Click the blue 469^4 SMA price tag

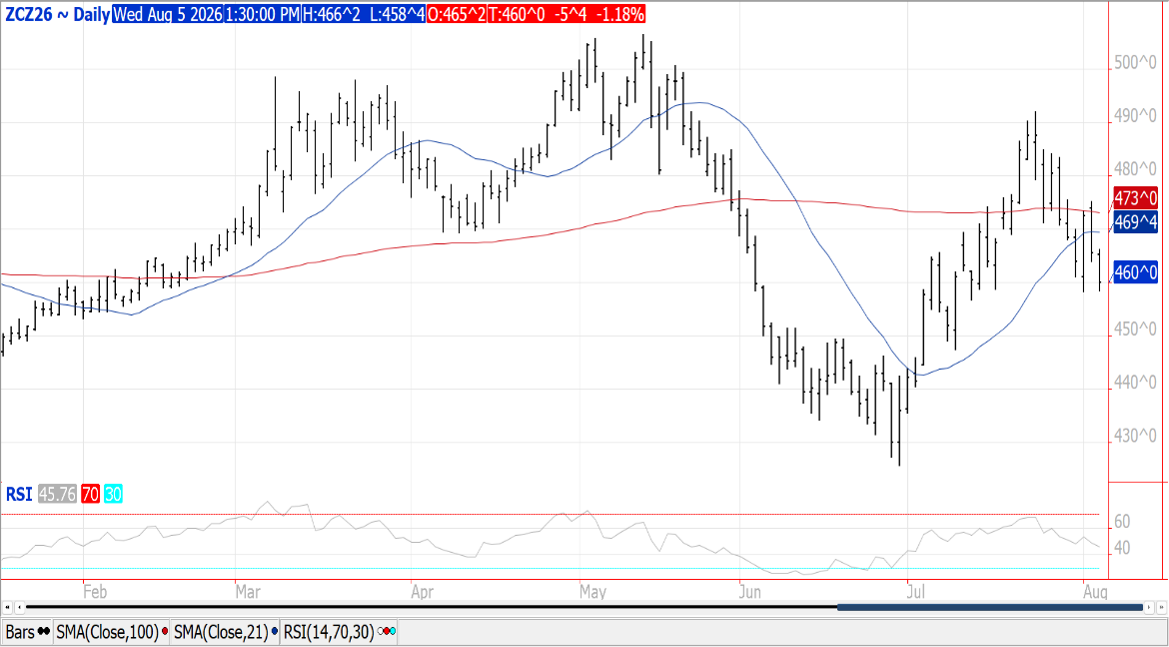point(1135,222)
